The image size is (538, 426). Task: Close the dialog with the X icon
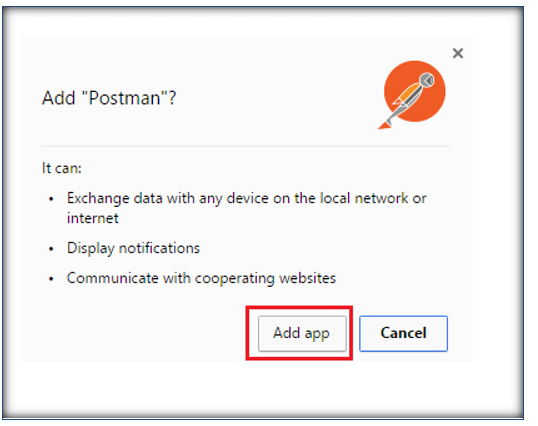click(x=458, y=53)
